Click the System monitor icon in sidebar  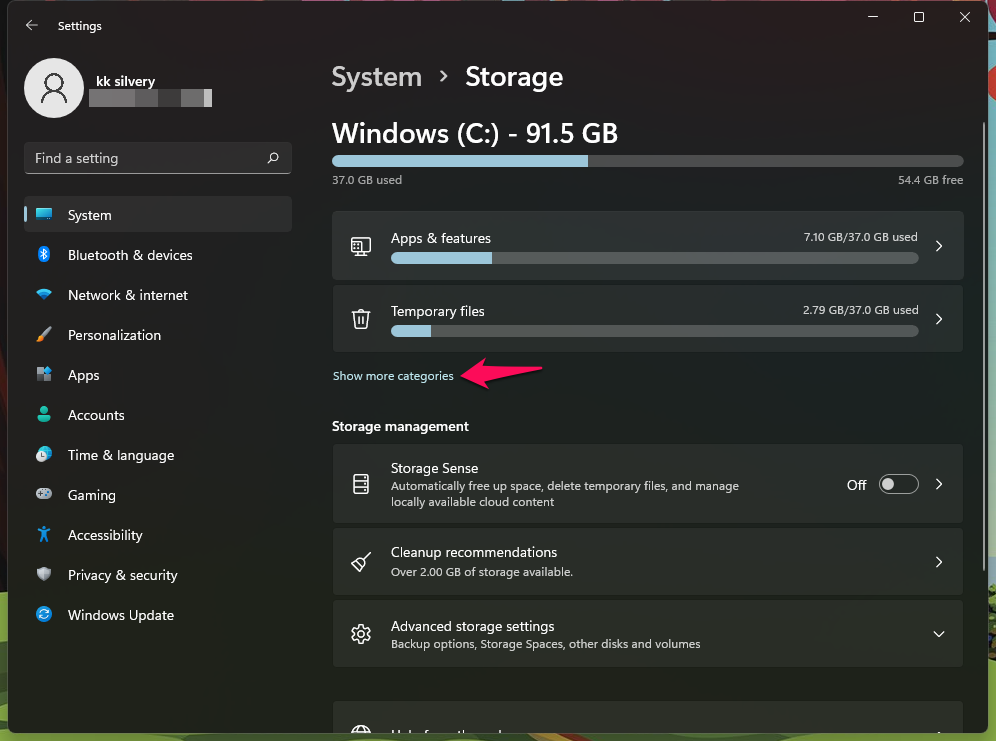(44, 214)
